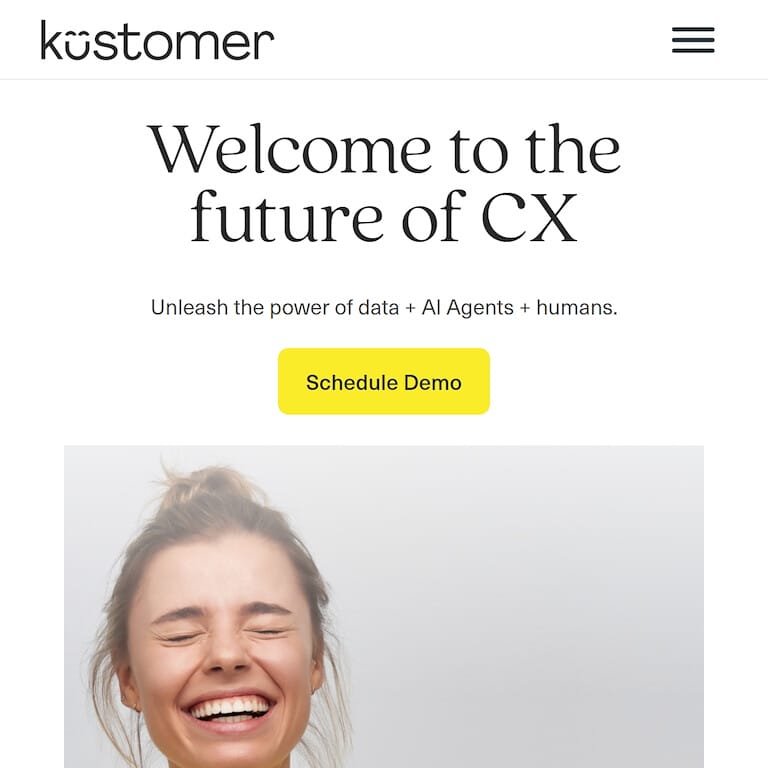
Task: Click the Kustomer logo
Action: [x=157, y=40]
